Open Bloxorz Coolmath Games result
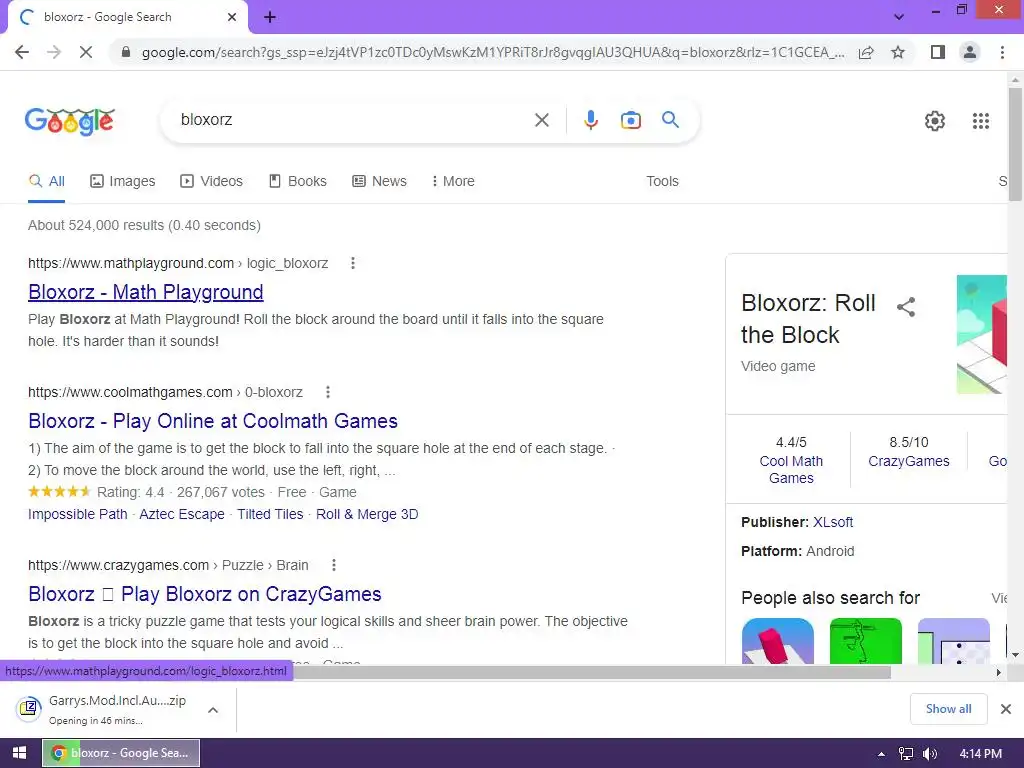This screenshot has height=768, width=1024. [213, 421]
